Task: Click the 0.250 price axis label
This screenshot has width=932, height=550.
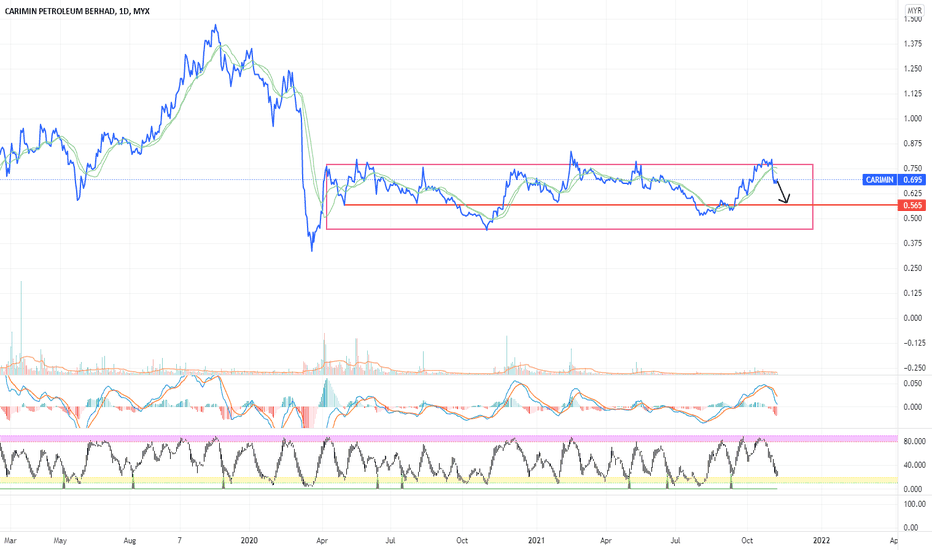Action: [912, 268]
